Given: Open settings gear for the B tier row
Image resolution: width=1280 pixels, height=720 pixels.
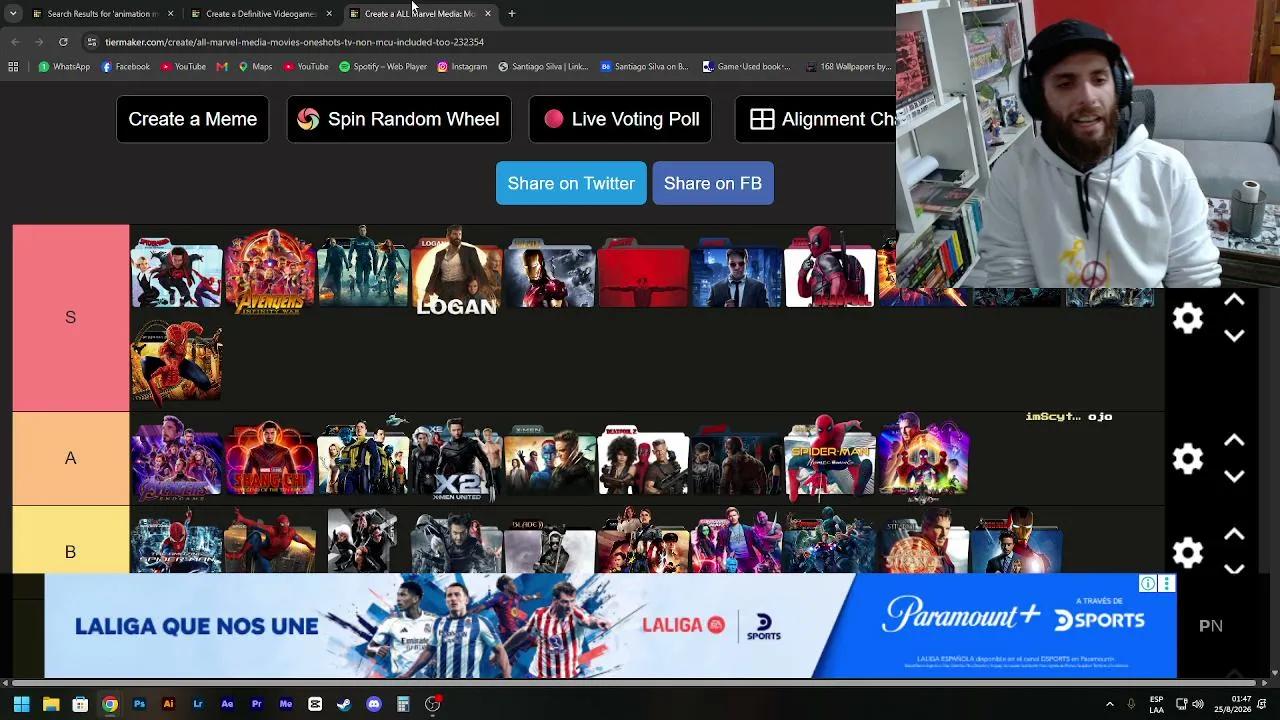Looking at the screenshot, I should pos(1187,552).
